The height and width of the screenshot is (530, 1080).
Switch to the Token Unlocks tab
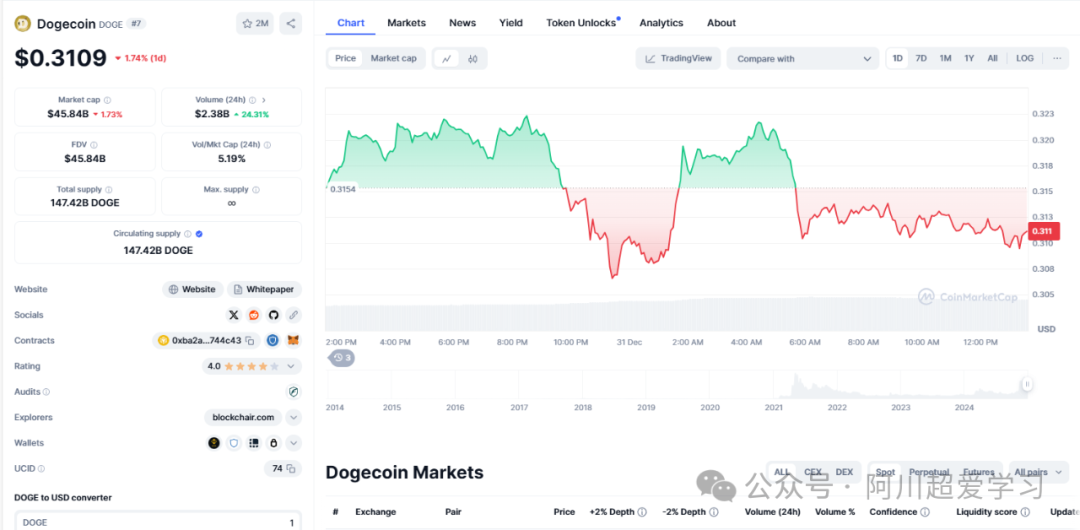click(x=581, y=23)
